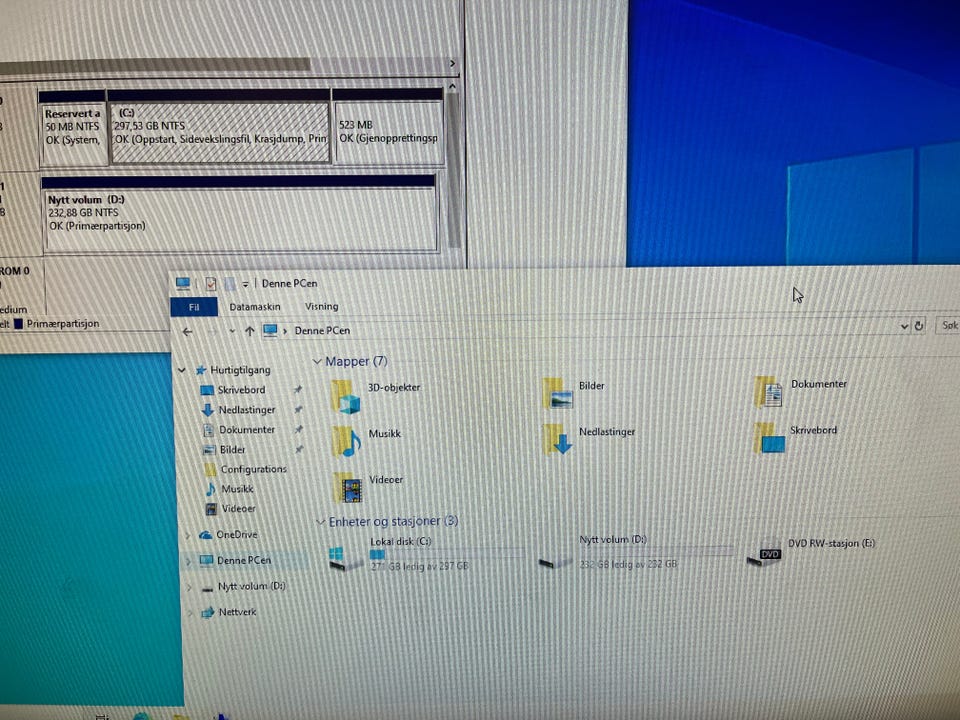Open the Bilder folder in Mapper
Viewport: 960px width, 720px height.
click(574, 393)
